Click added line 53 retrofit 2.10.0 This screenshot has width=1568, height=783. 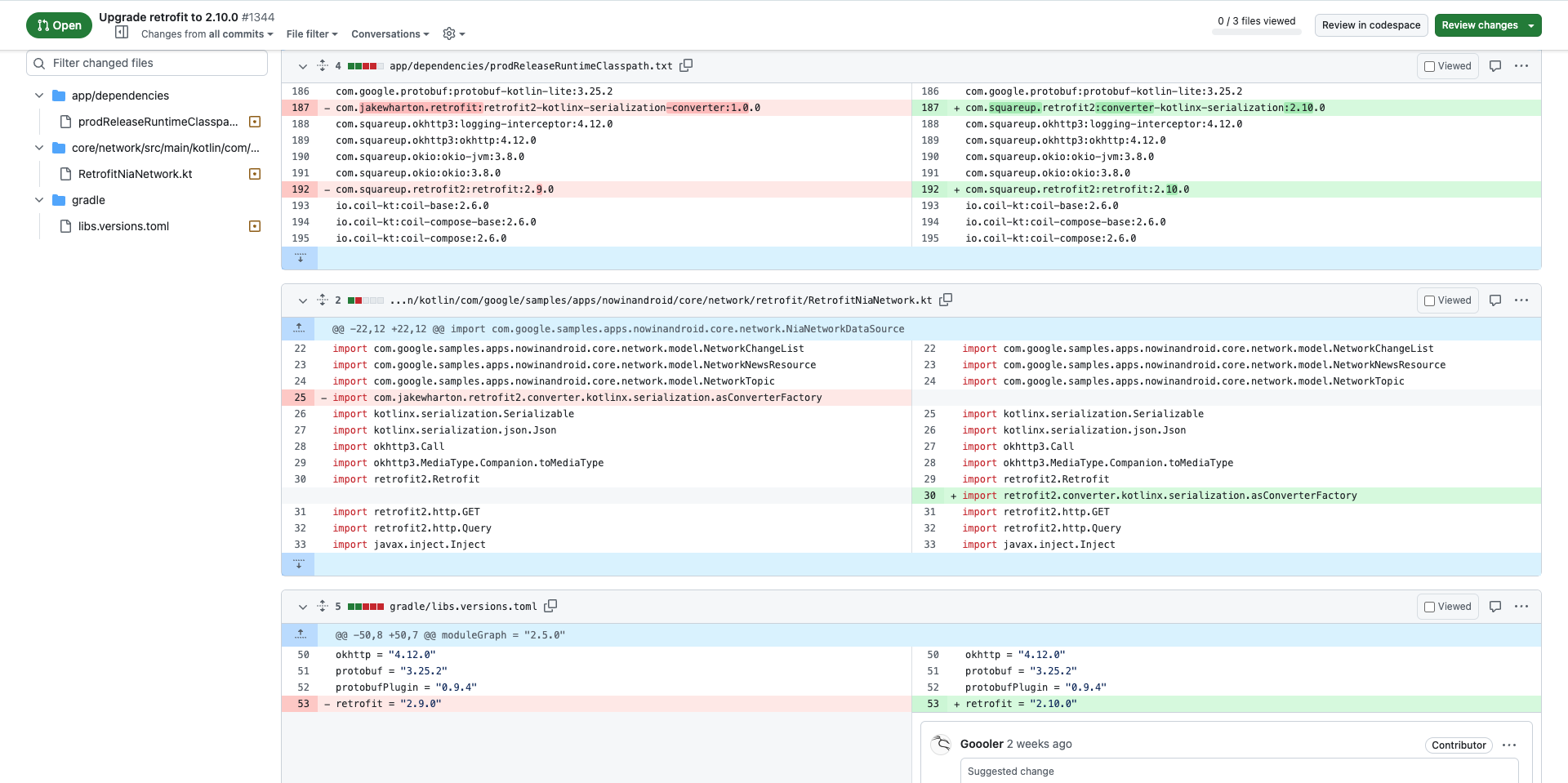1226,704
